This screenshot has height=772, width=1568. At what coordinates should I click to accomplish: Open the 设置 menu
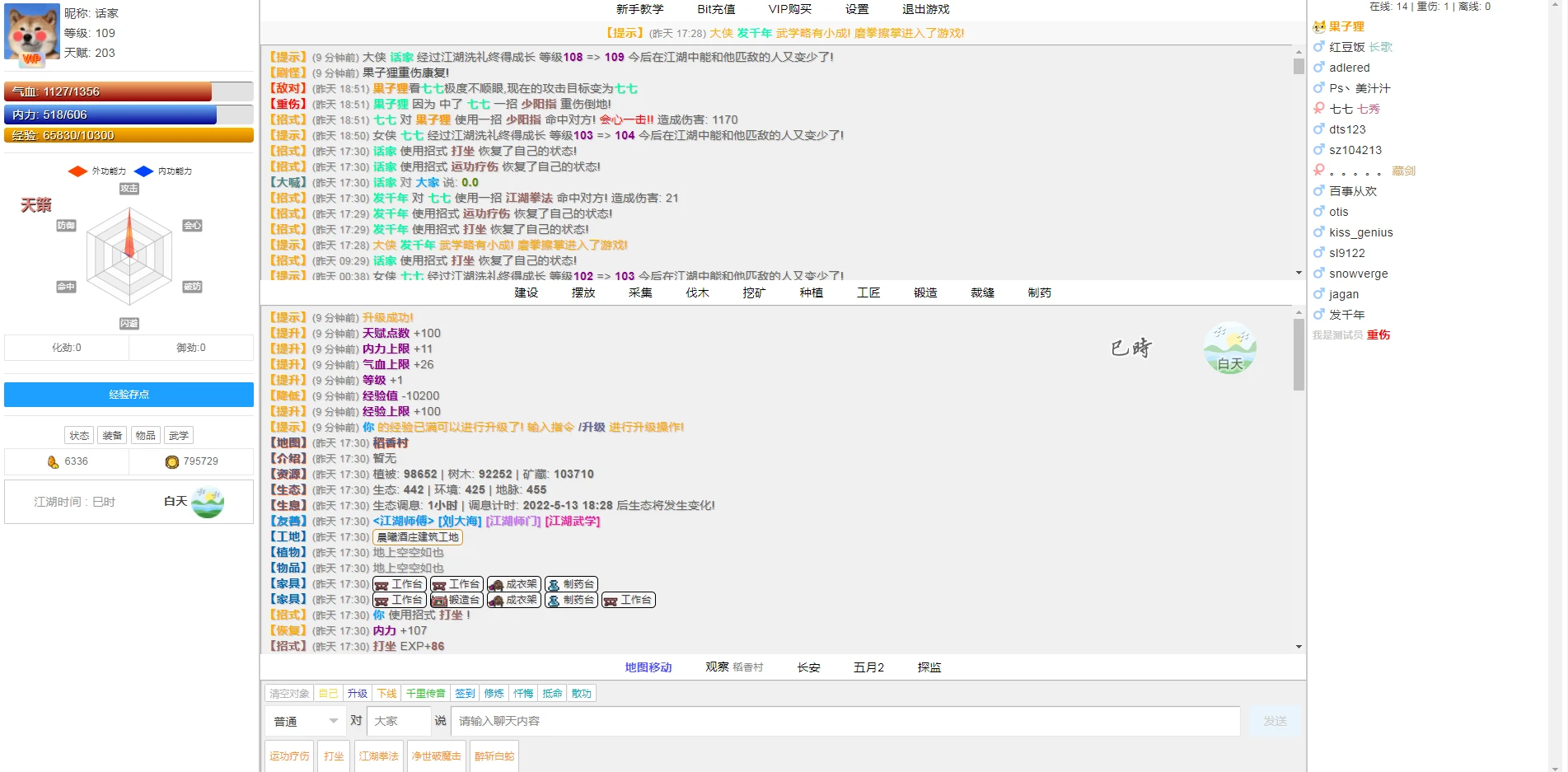click(x=857, y=10)
